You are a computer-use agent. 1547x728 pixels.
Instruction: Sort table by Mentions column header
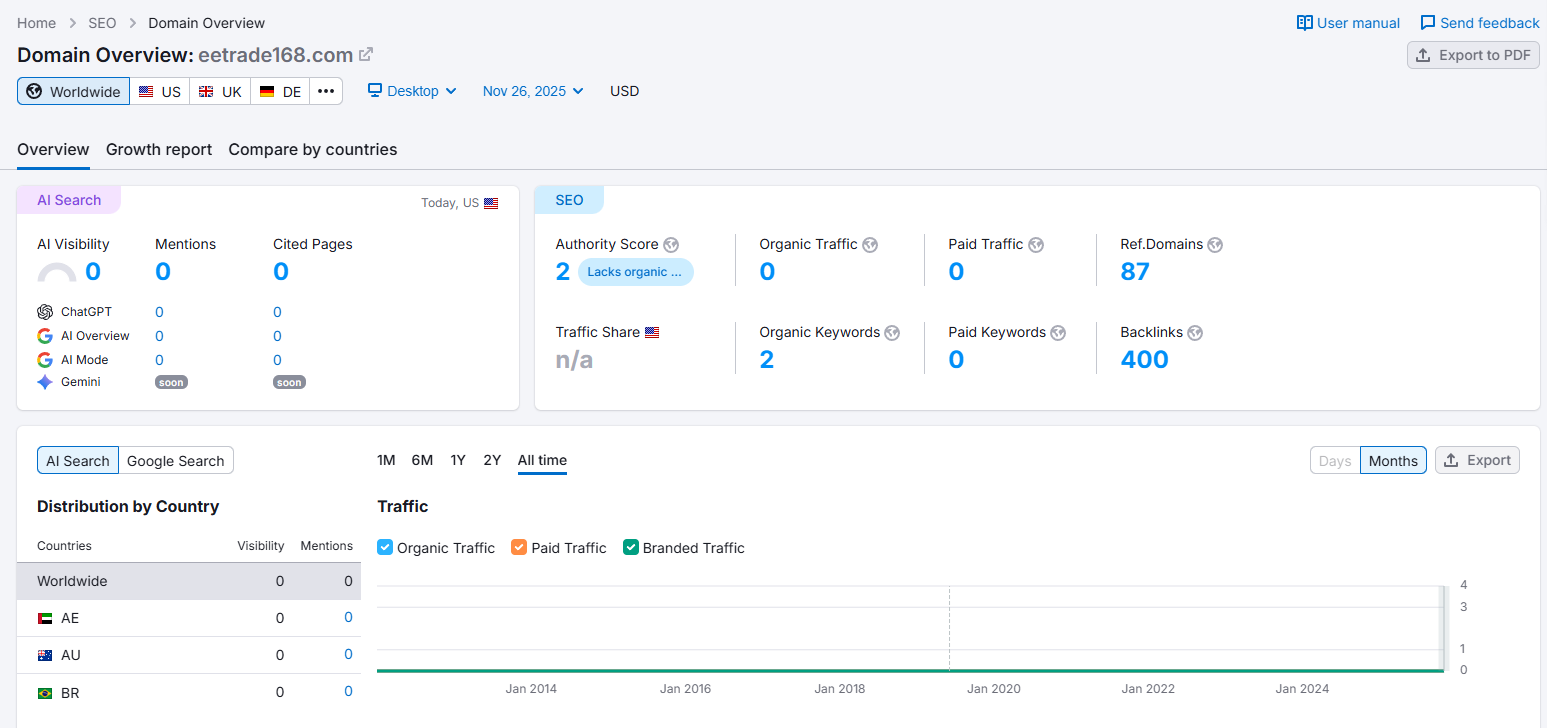(x=326, y=546)
